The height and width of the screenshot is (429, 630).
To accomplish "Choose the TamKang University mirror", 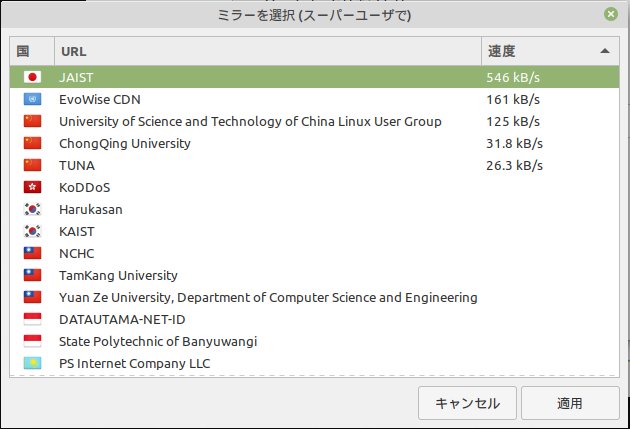I will pos(314,275).
